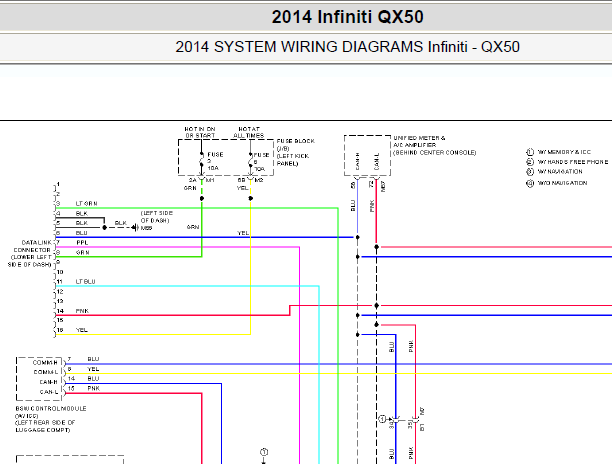Click the "(LEFT REAR SIDE OF LUGGAGE COMPT)" note
The height and width of the screenshot is (464, 612).
pos(45,426)
